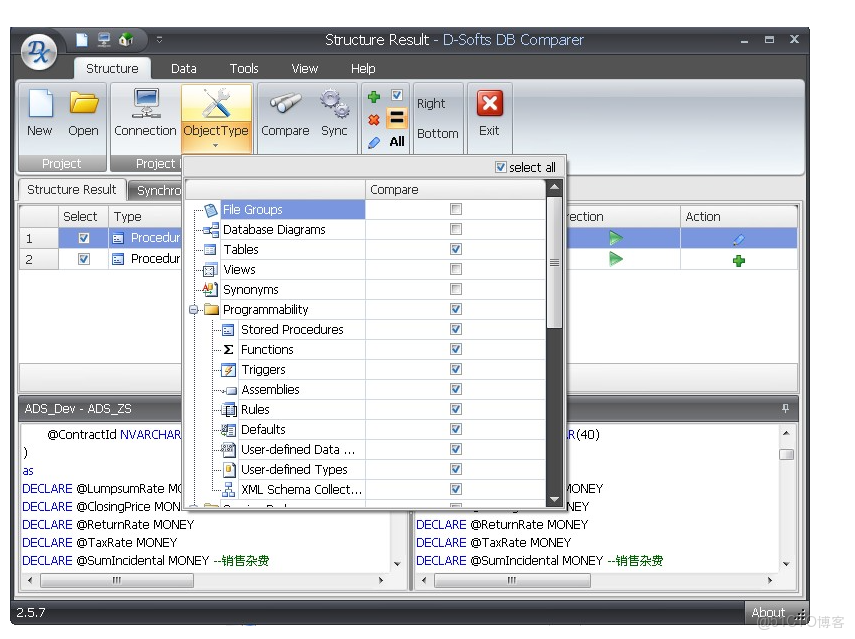
Task: Open the ObjectType dropdown arrow
Action: tap(215, 144)
